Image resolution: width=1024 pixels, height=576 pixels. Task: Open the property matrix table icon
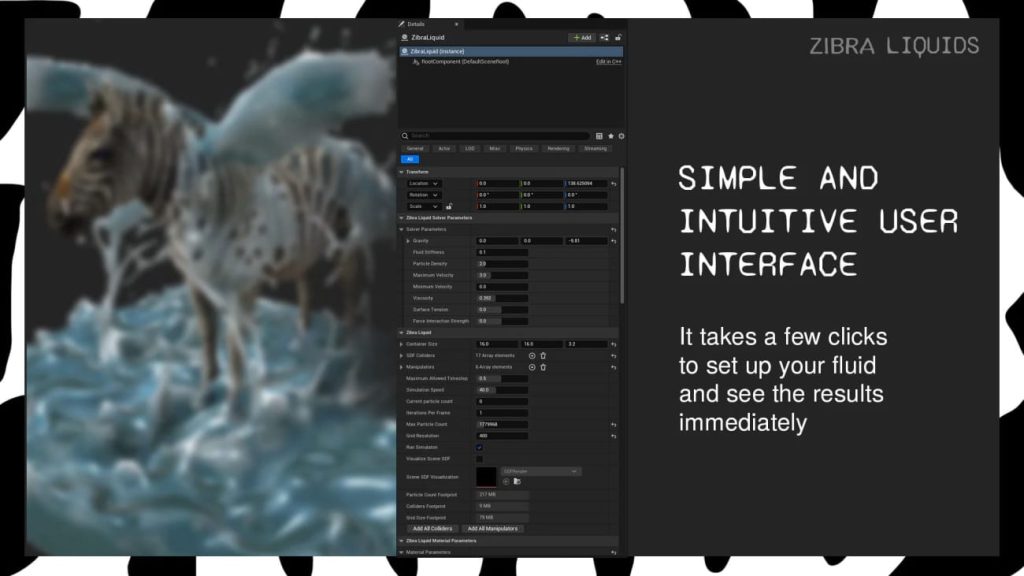pyautogui.click(x=599, y=136)
